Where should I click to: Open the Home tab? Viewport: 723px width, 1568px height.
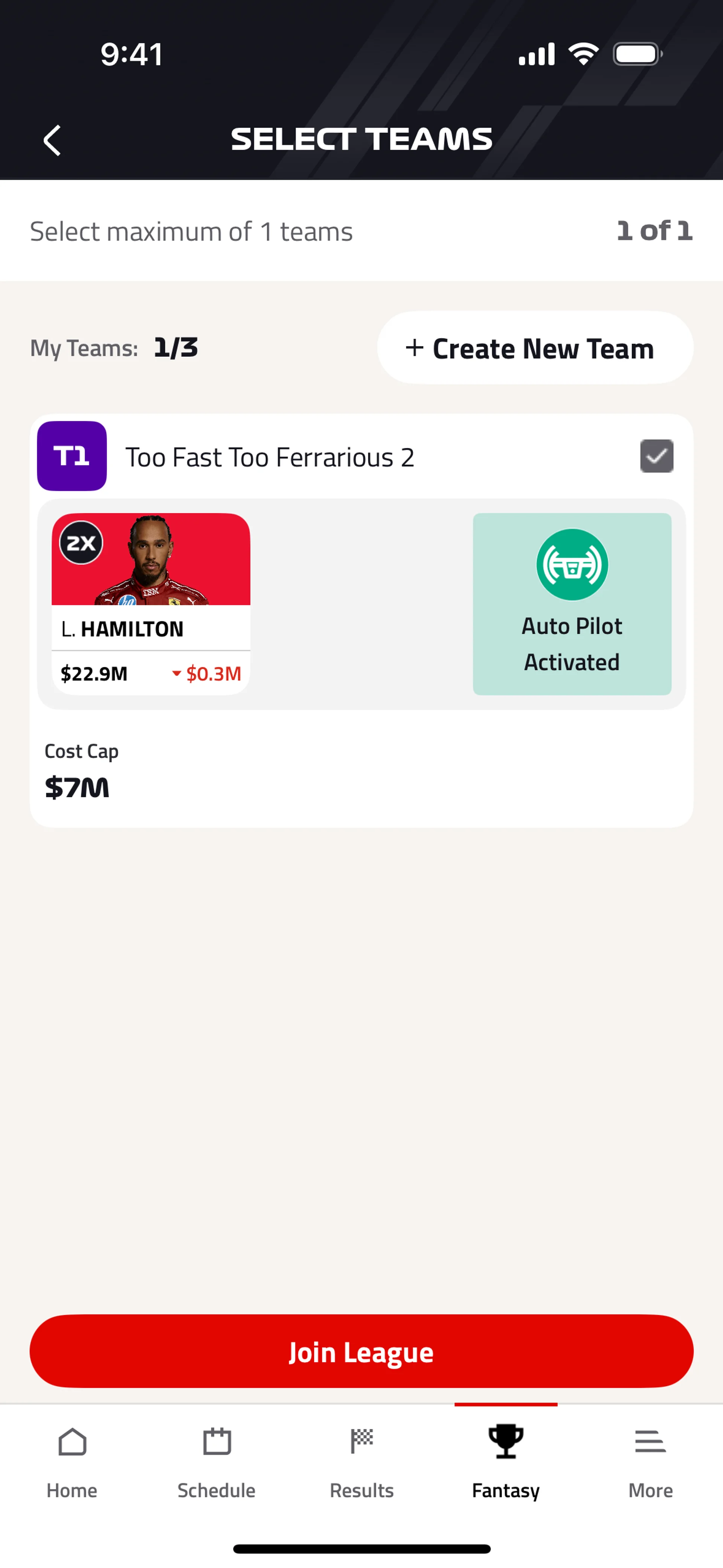(72, 1462)
